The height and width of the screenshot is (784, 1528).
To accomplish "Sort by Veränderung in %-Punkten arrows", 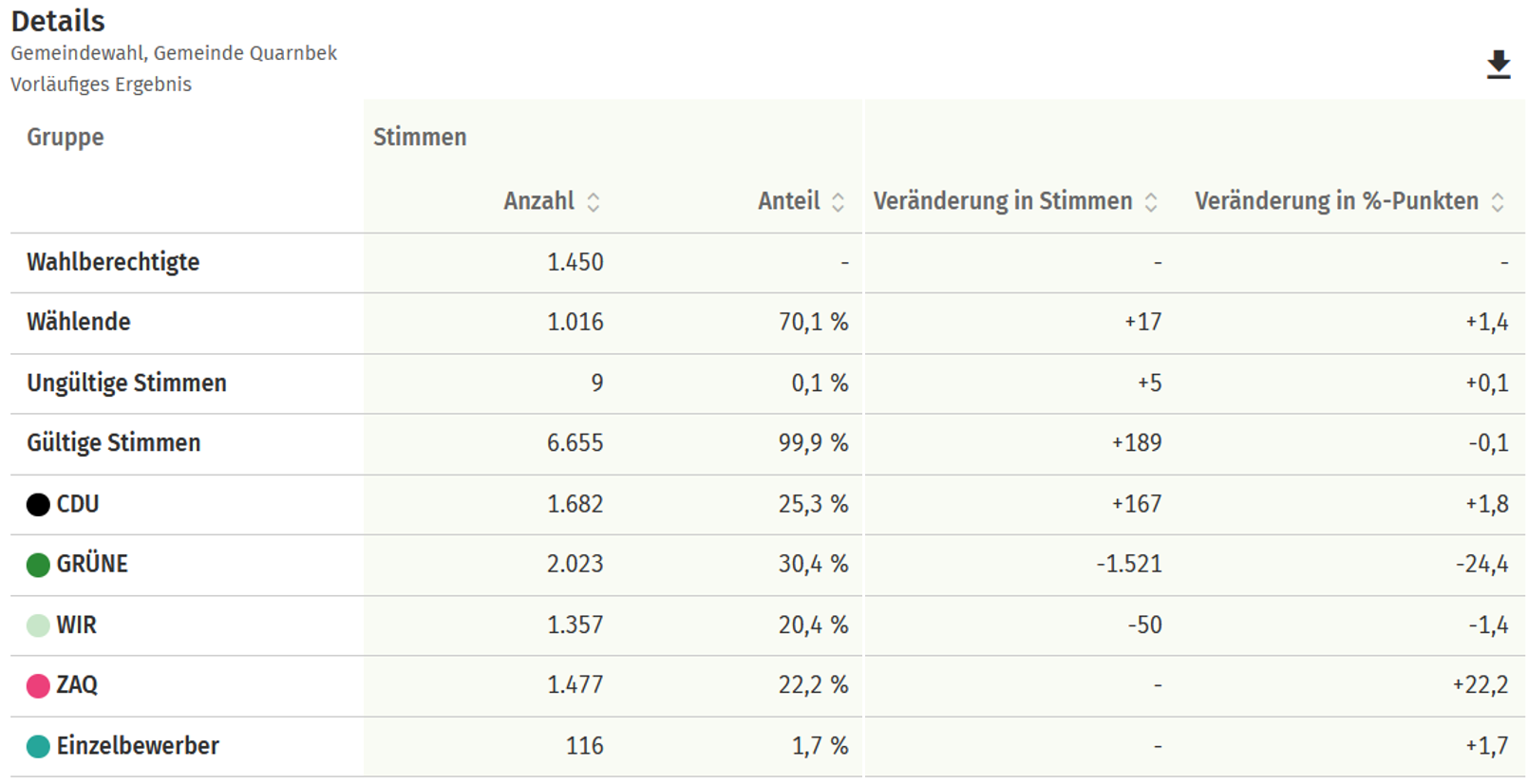I will [1498, 201].
